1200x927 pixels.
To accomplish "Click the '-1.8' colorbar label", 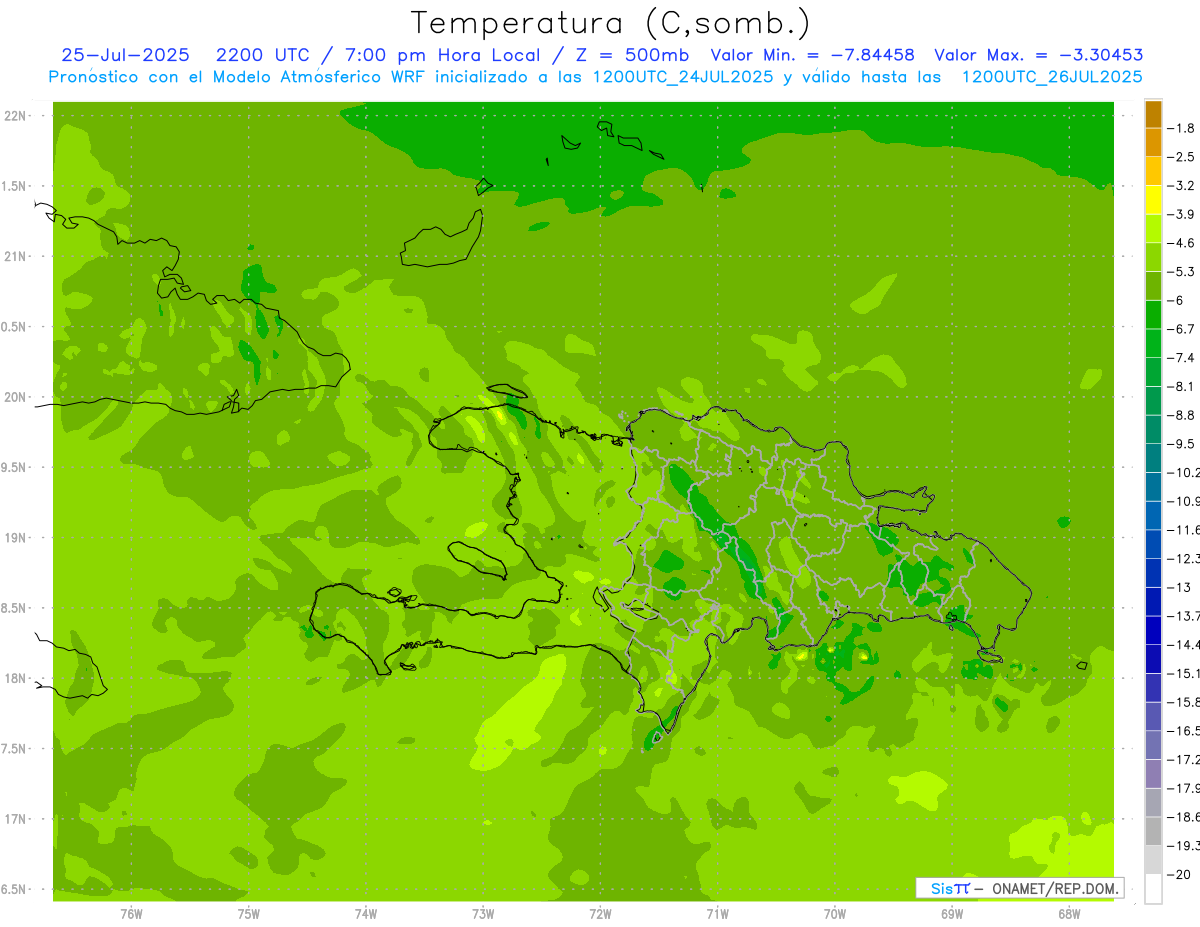I will pyautogui.click(x=1181, y=128).
